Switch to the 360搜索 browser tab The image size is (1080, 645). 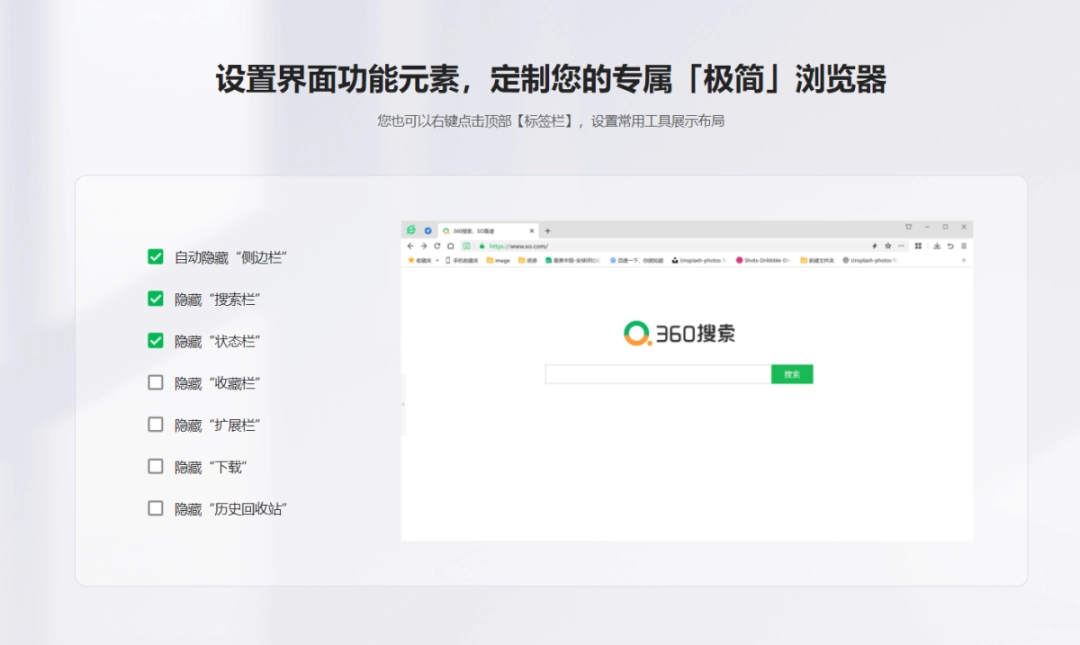480,228
